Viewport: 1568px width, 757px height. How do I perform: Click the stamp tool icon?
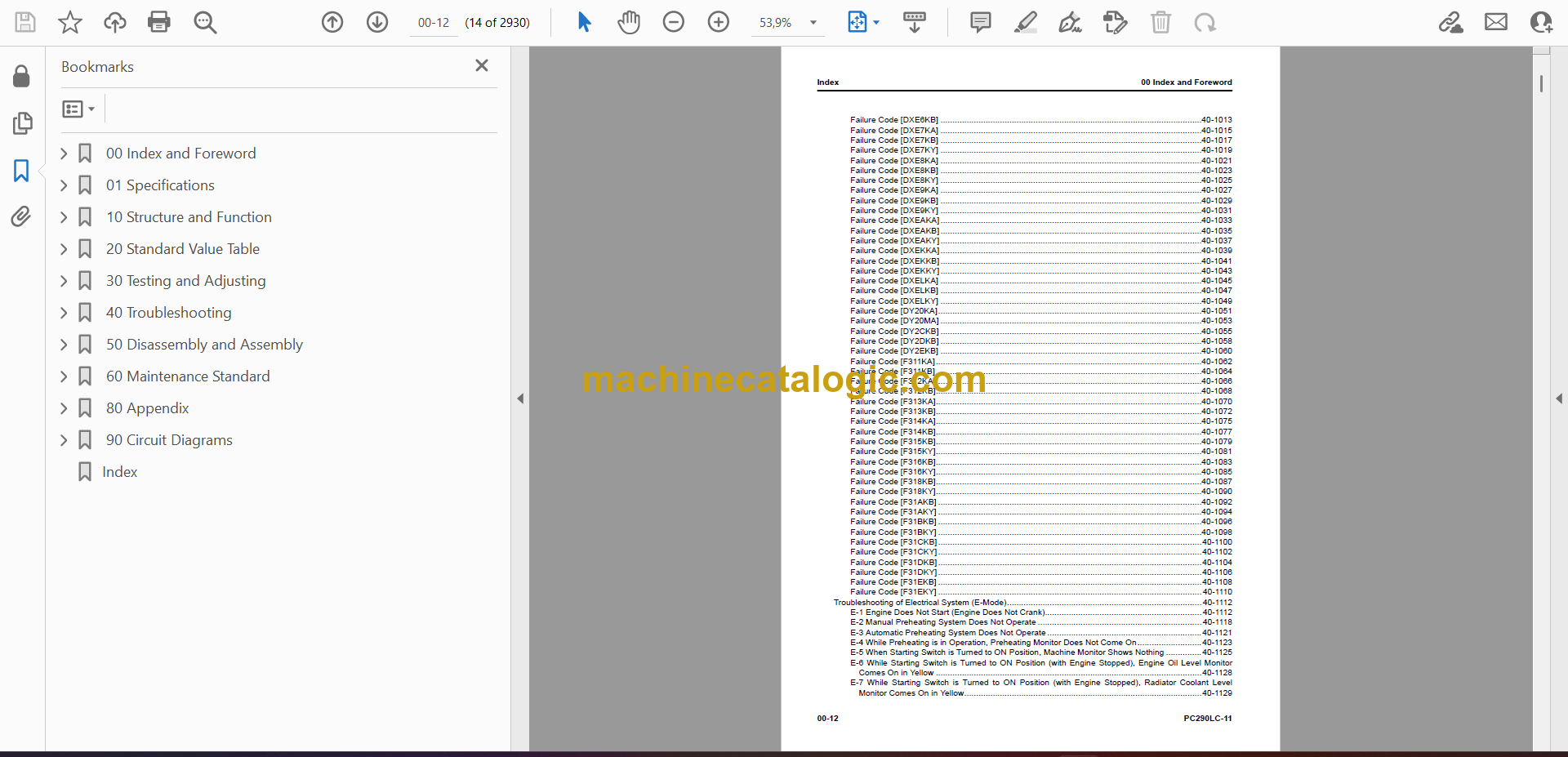pos(1116,22)
